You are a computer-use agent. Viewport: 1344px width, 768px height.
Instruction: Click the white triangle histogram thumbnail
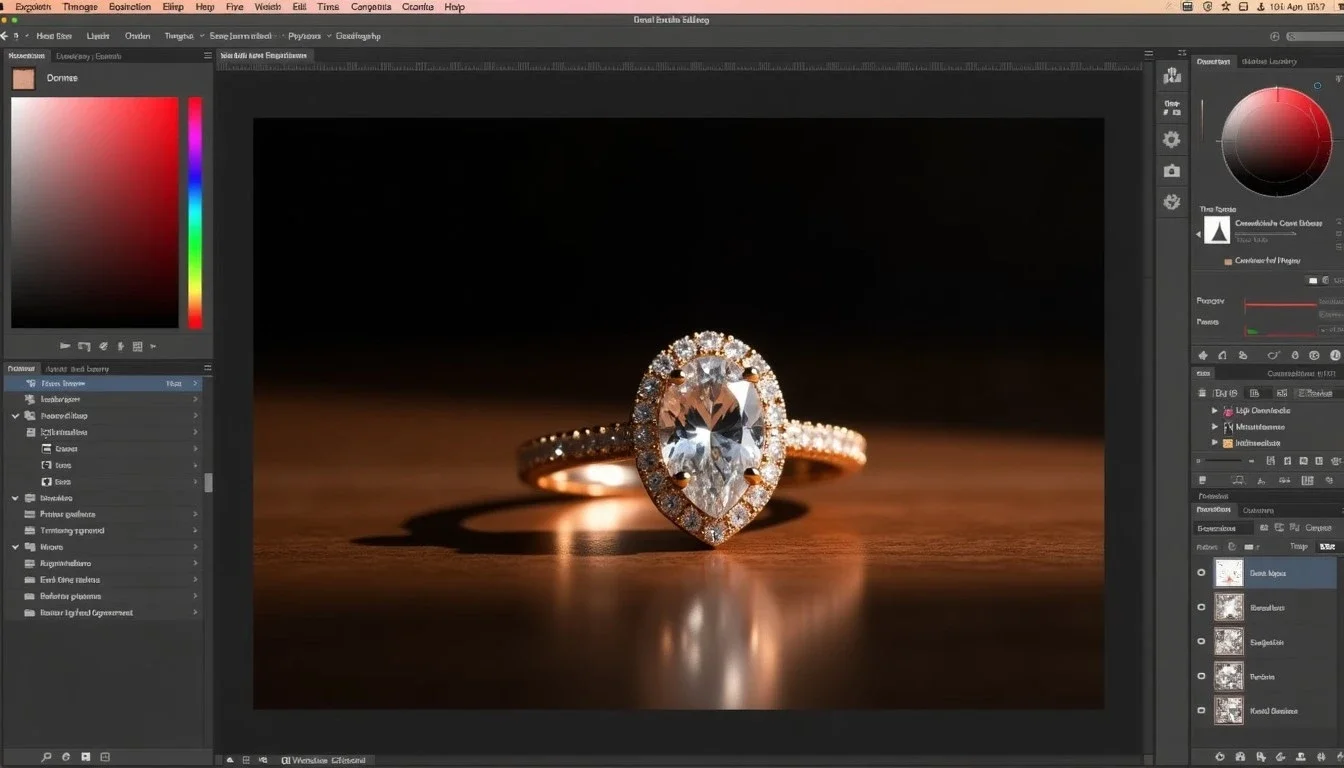[x=1216, y=230]
